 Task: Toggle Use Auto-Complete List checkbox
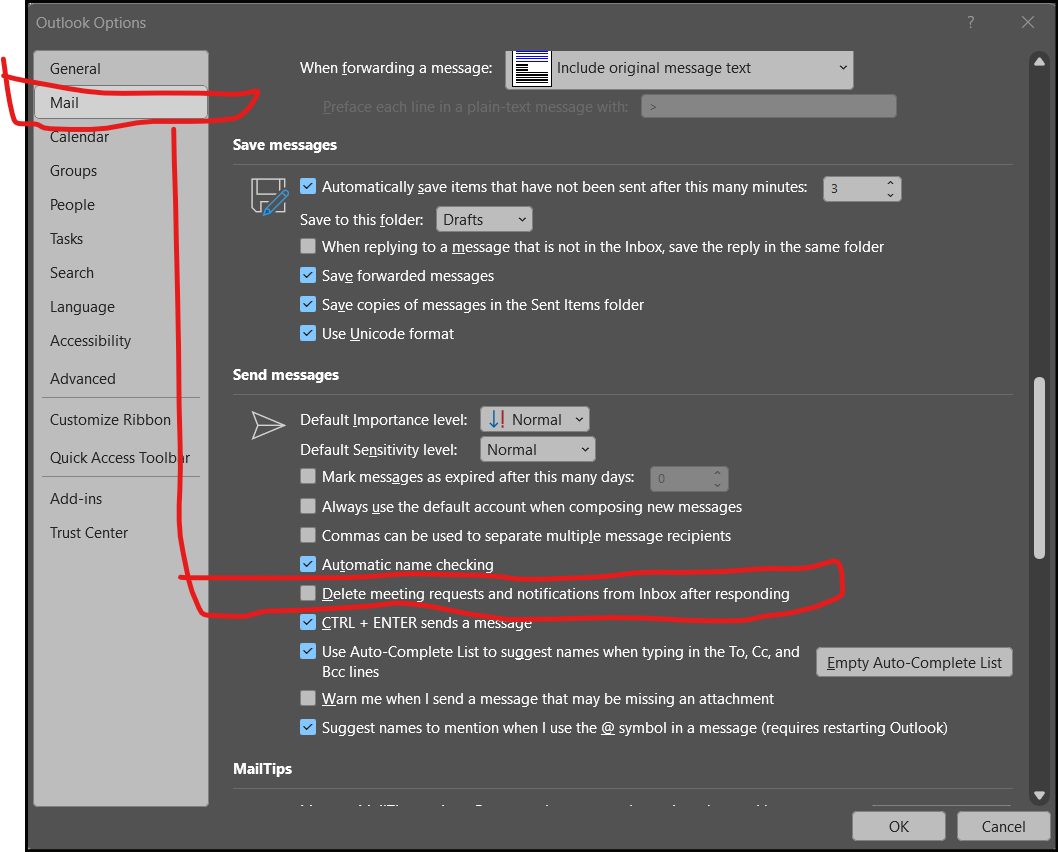308,651
